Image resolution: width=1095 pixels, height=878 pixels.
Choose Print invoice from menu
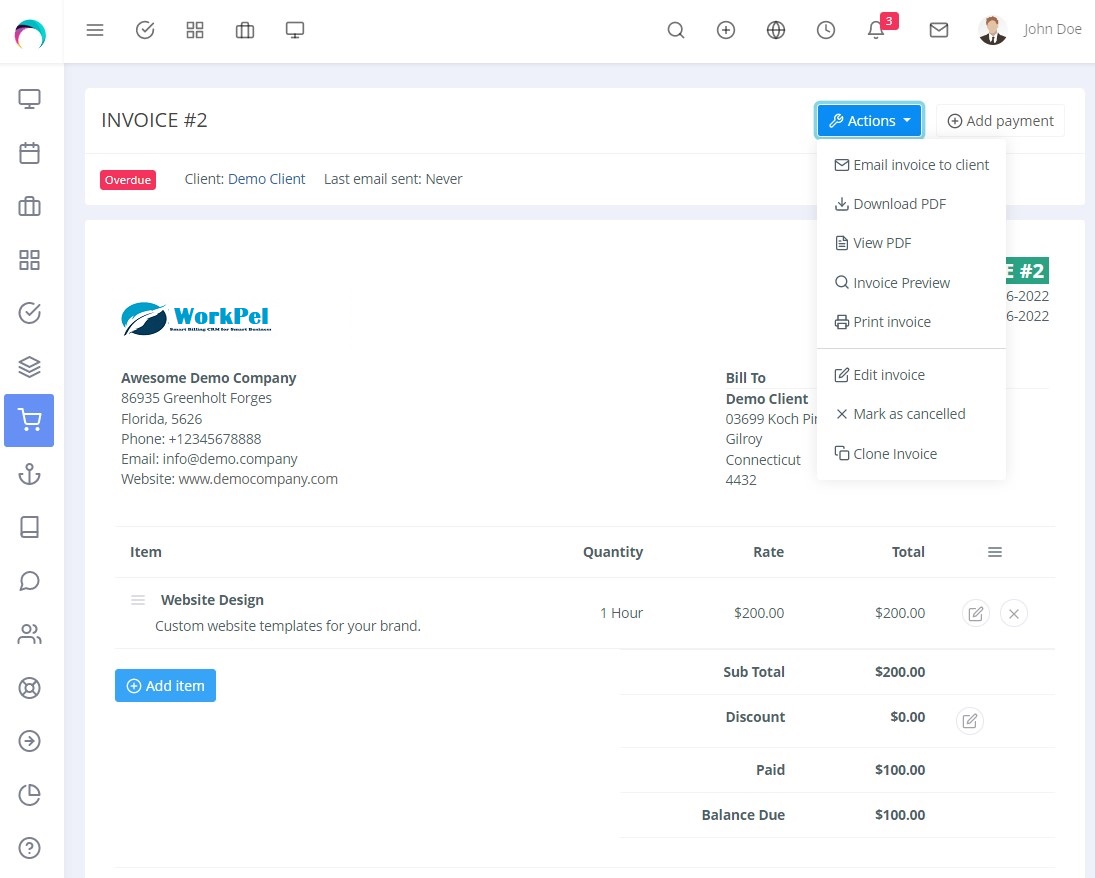click(x=911, y=322)
